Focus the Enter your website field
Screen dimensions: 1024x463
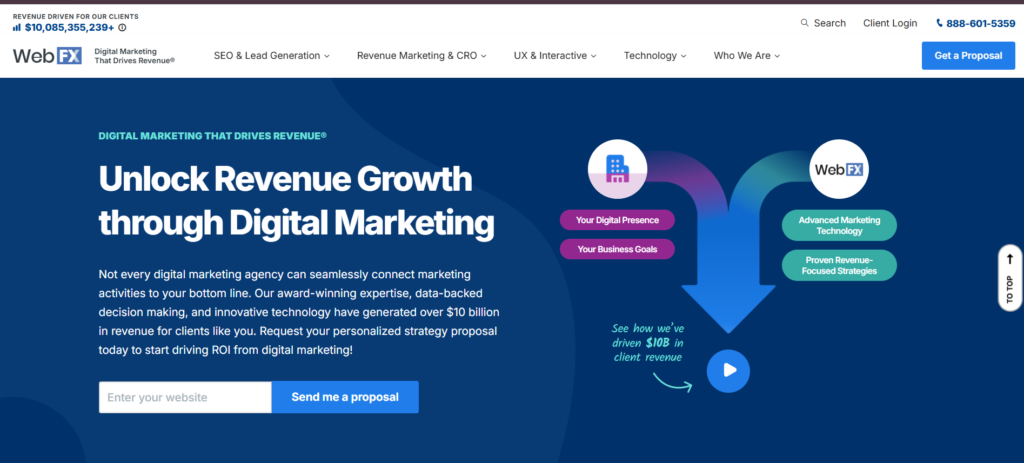(x=185, y=397)
